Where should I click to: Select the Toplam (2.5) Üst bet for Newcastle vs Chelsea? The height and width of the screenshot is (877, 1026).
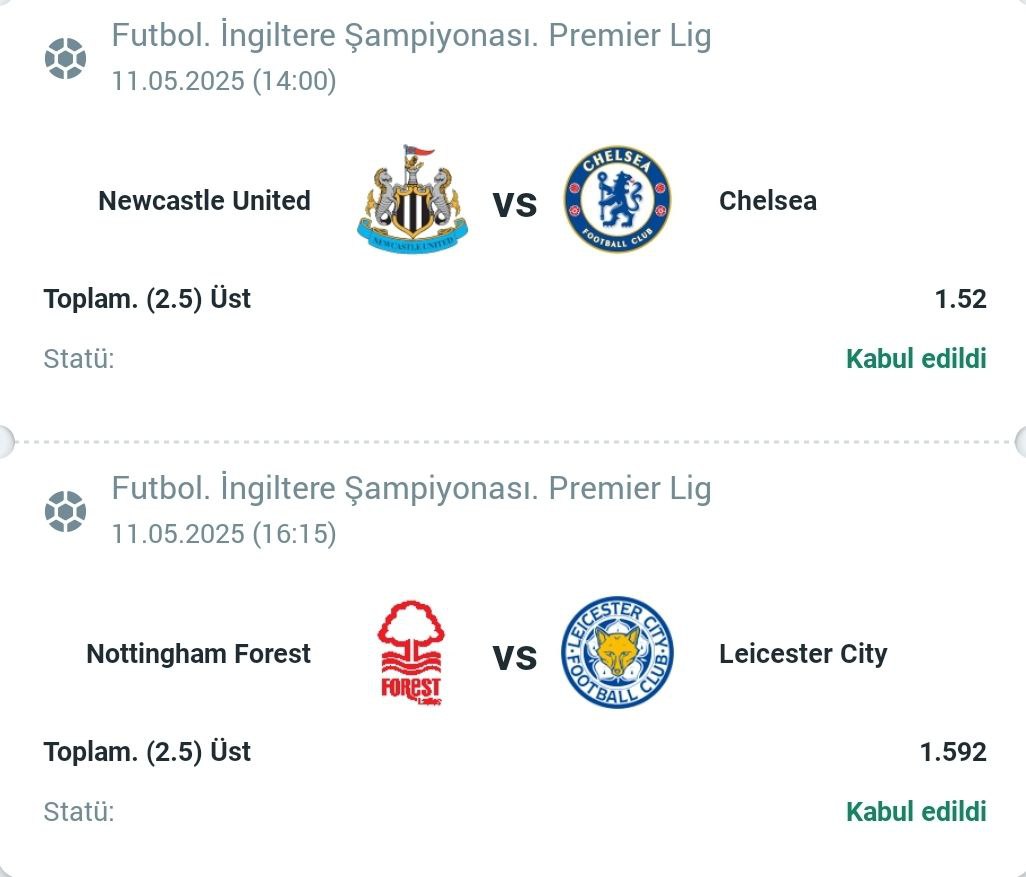click(147, 299)
